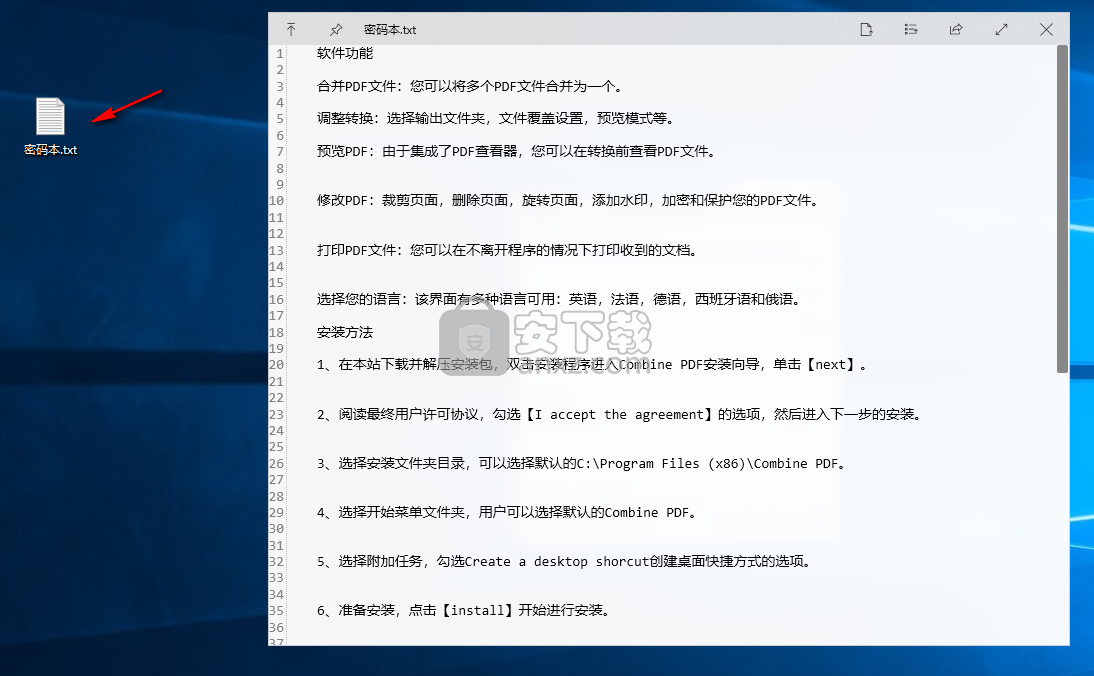The width and height of the screenshot is (1094, 676).
Task: Click step 1 line mentioning 【next】
Action: 592,364
